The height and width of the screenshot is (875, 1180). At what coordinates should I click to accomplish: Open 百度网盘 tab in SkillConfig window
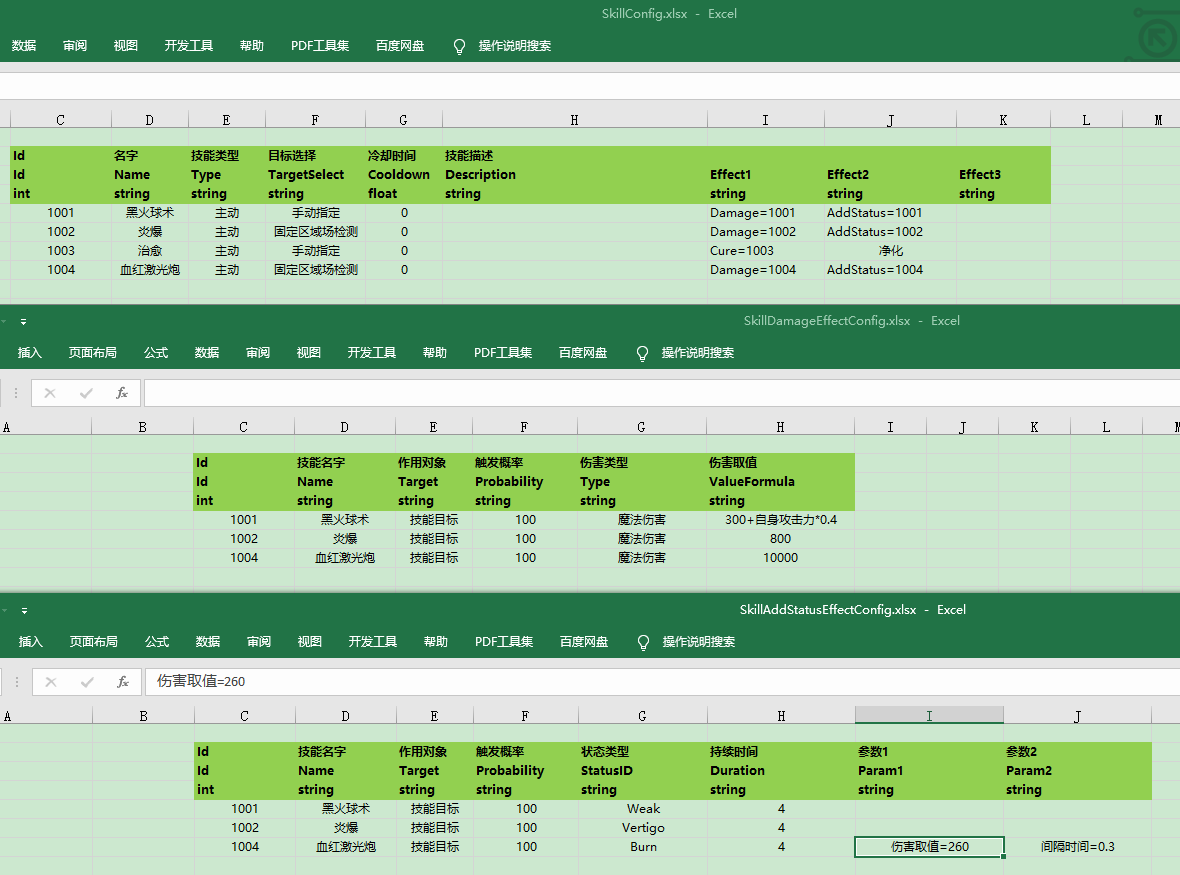coord(400,46)
